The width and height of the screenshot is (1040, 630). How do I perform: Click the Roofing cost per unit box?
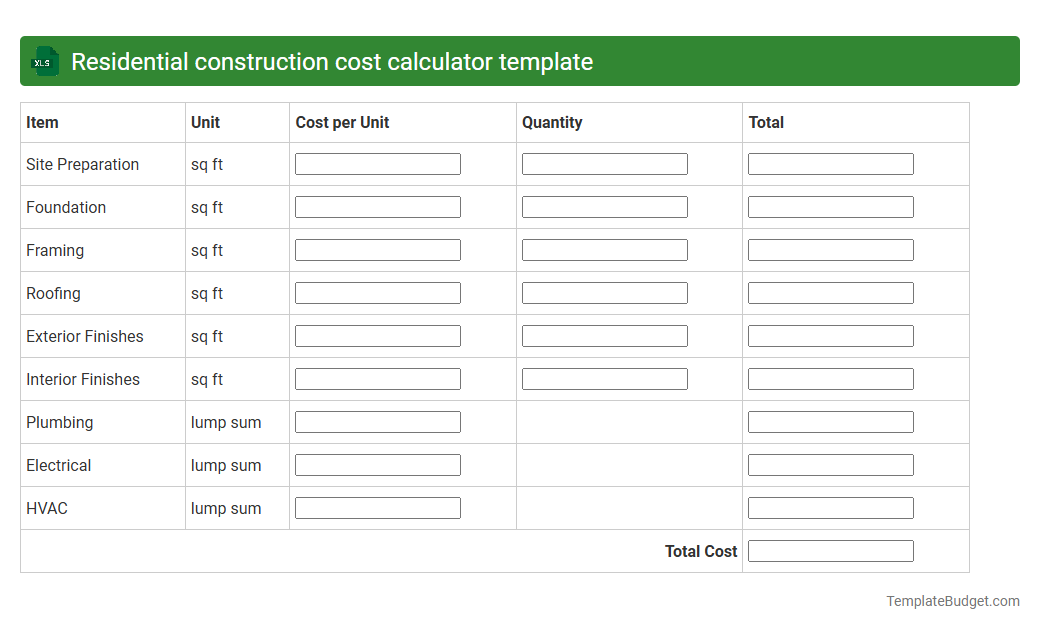click(x=377, y=292)
